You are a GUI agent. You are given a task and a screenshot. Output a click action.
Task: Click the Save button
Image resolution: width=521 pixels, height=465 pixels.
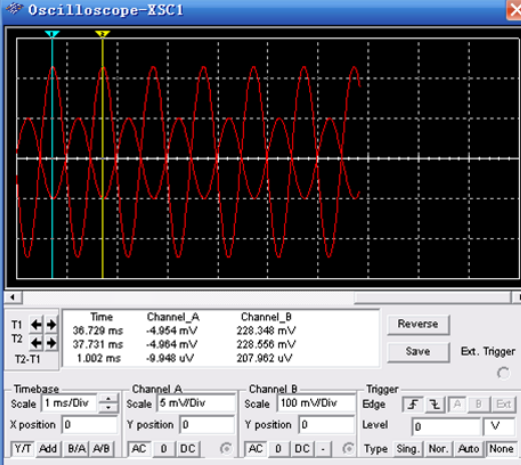[418, 351]
